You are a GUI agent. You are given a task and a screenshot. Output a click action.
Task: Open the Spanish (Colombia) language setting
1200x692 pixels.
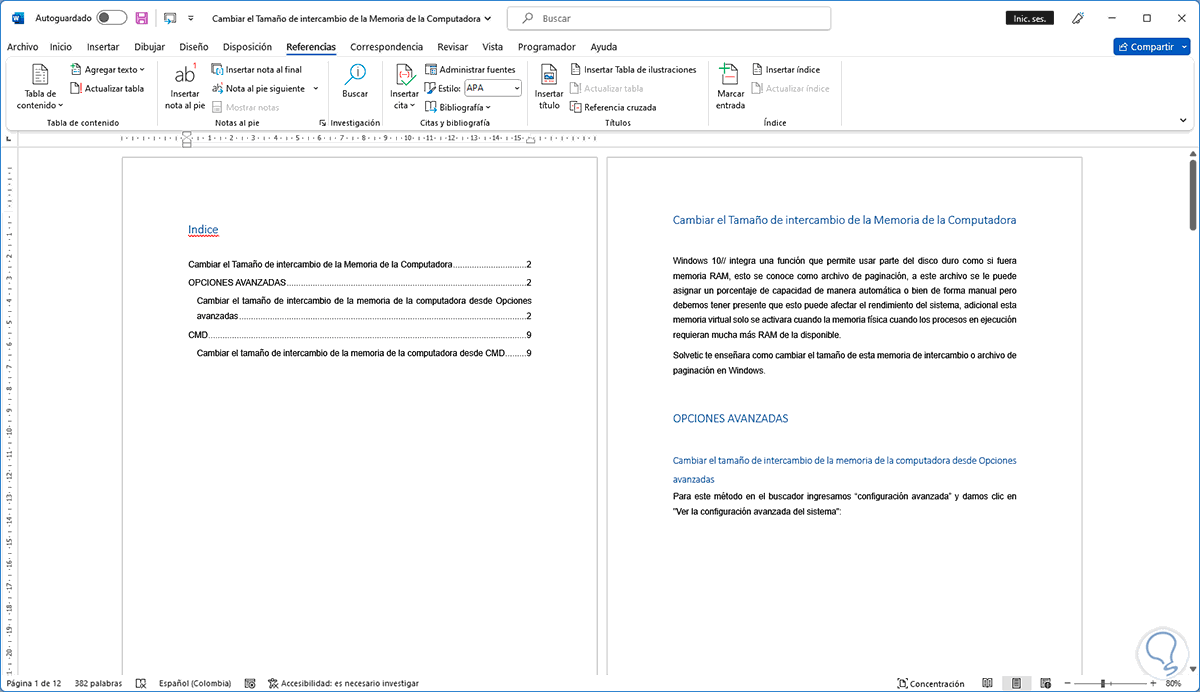[x=195, y=683]
